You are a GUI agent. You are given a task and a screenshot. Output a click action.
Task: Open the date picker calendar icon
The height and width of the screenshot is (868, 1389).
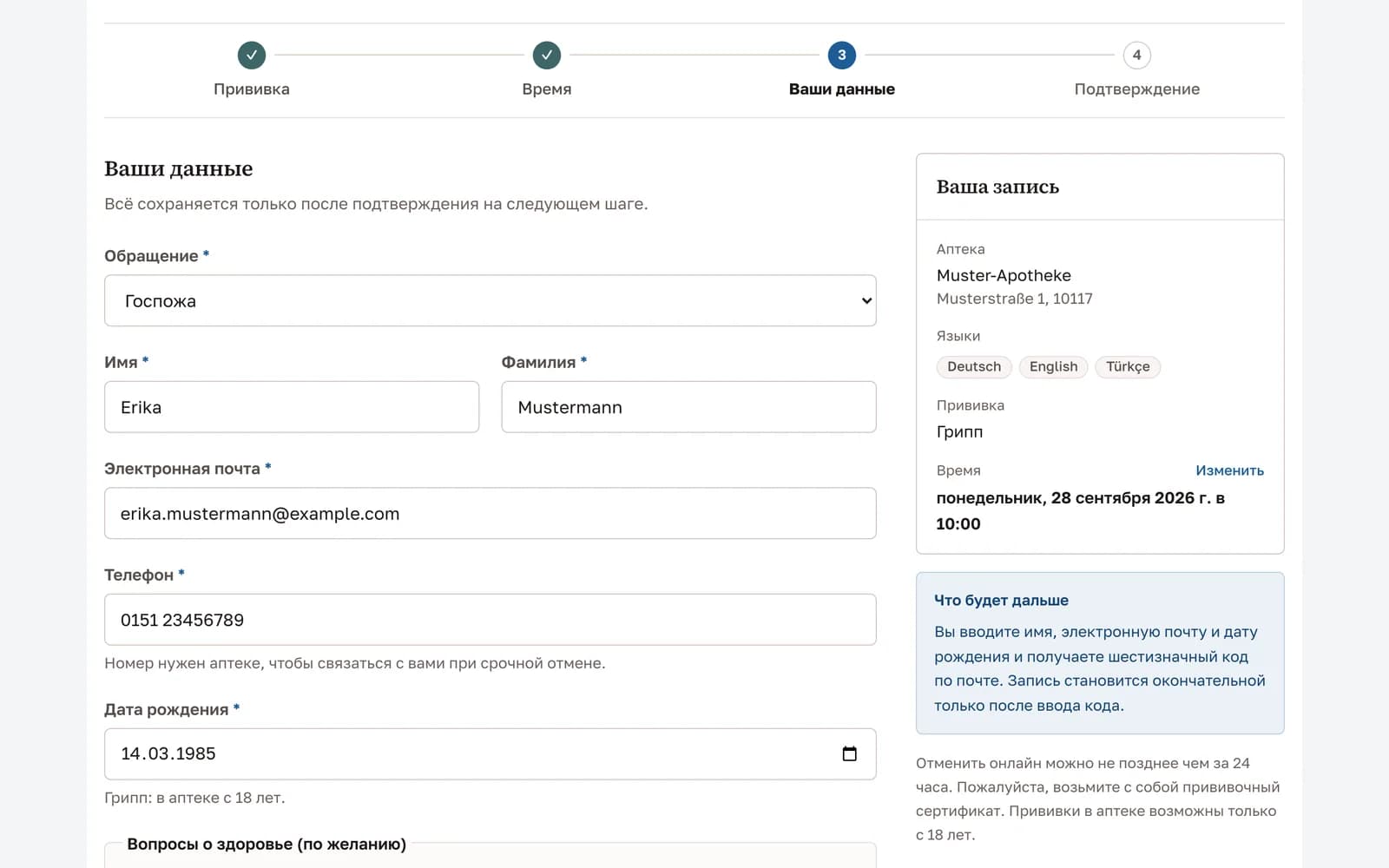[x=850, y=753]
